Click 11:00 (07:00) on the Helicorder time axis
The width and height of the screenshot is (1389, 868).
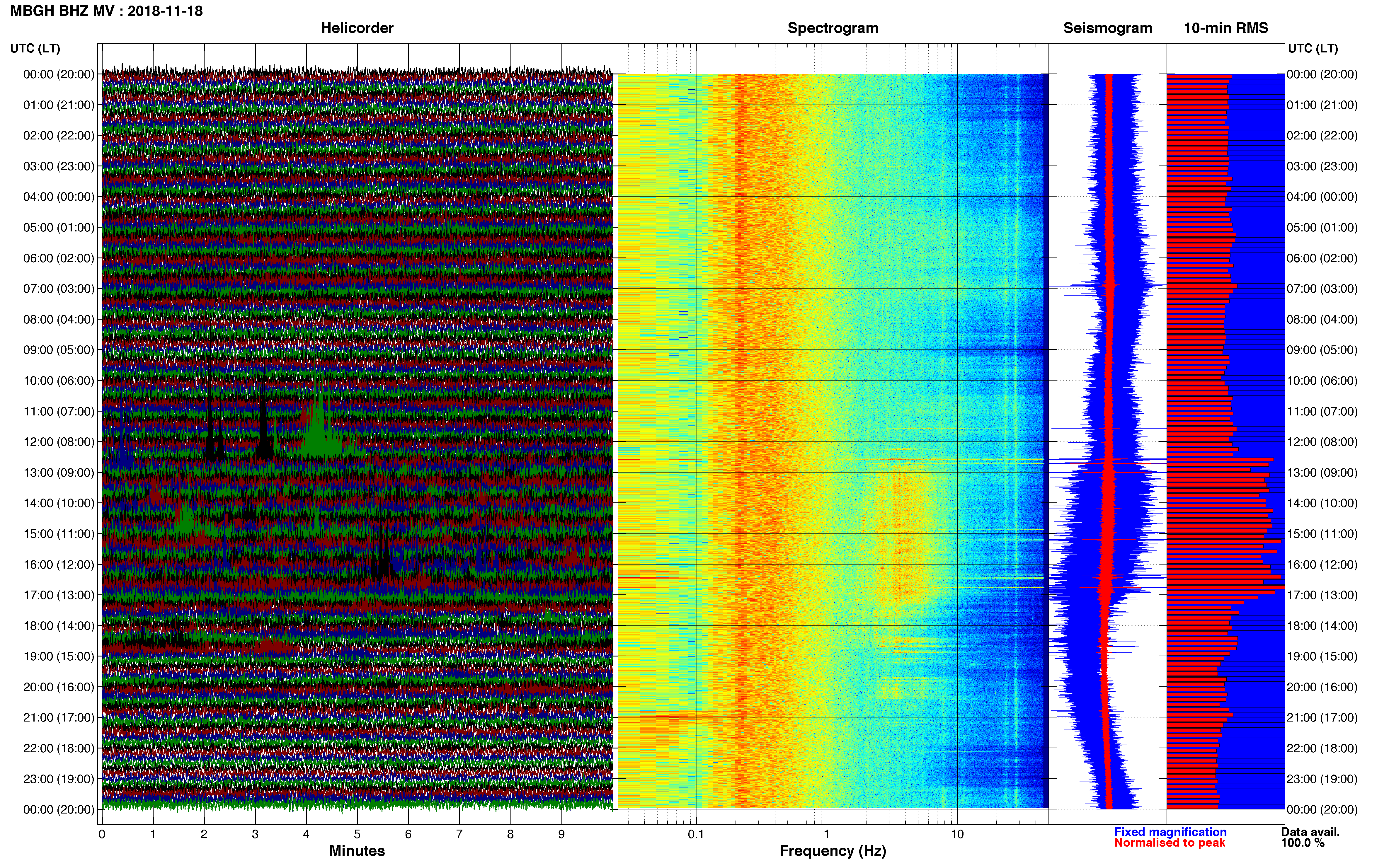click(x=59, y=412)
